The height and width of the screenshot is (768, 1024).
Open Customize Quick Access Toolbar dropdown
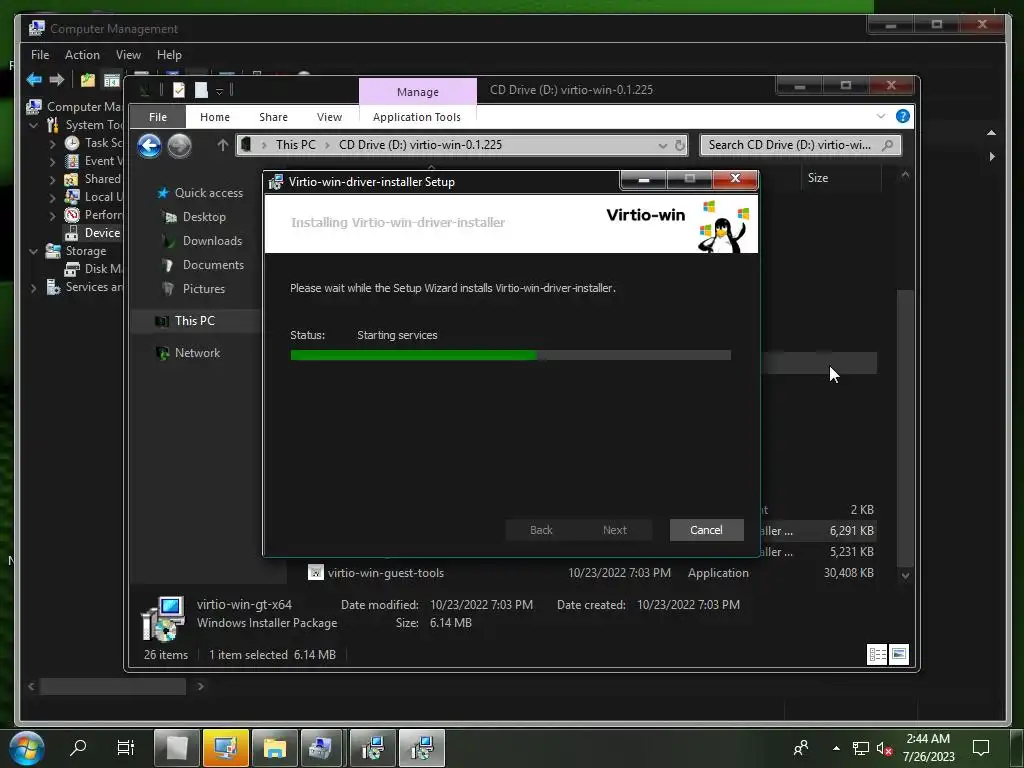point(219,90)
